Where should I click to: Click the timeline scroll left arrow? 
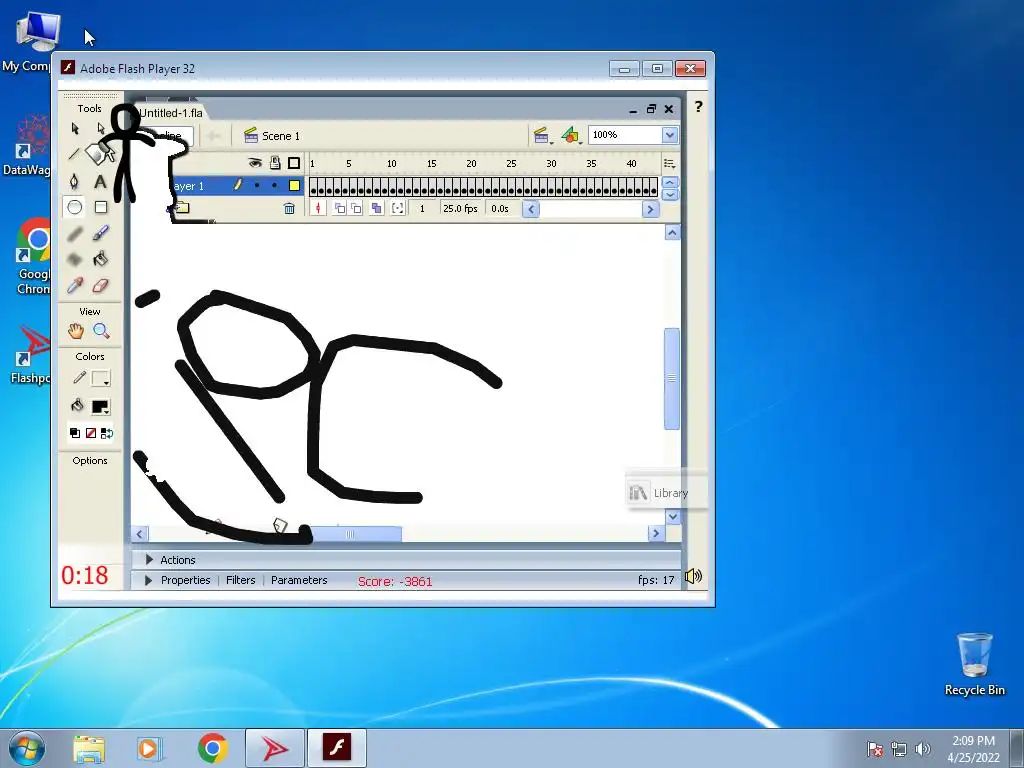click(531, 209)
